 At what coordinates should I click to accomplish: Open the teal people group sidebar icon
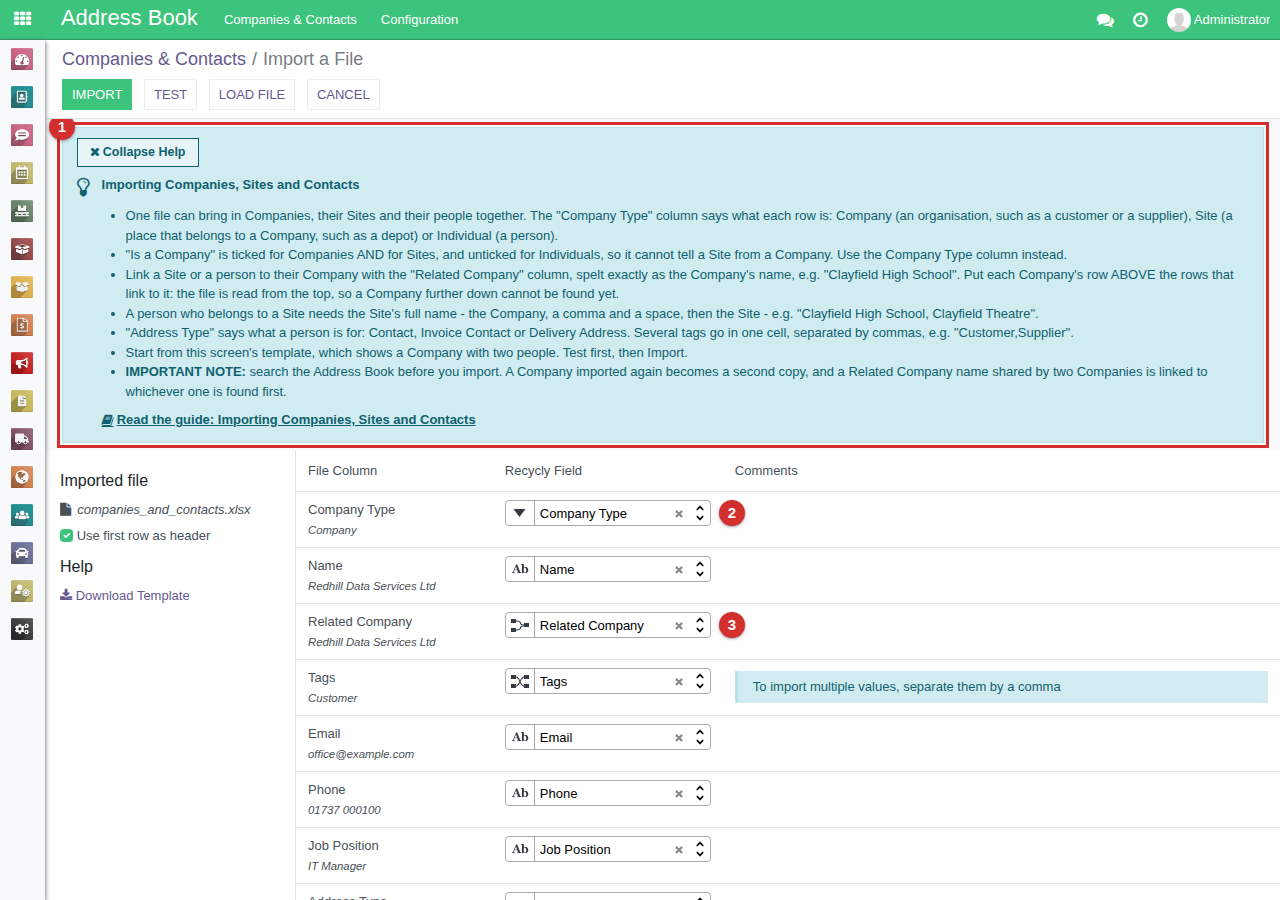[22, 515]
